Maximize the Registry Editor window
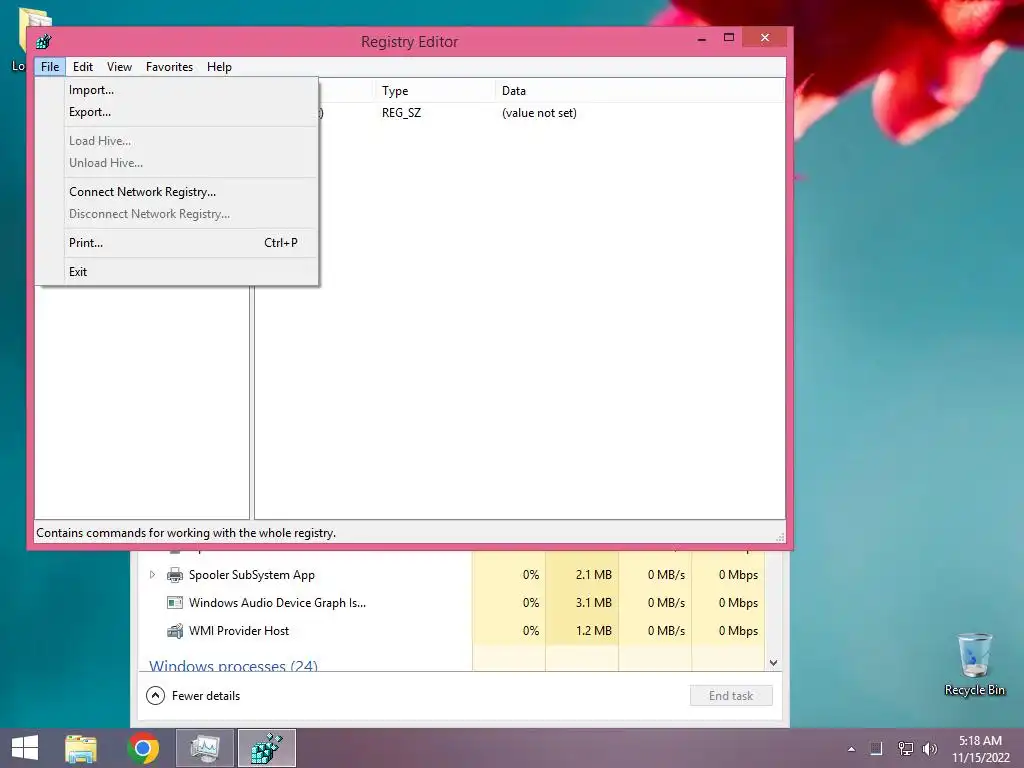The height and width of the screenshot is (768, 1024). click(729, 38)
